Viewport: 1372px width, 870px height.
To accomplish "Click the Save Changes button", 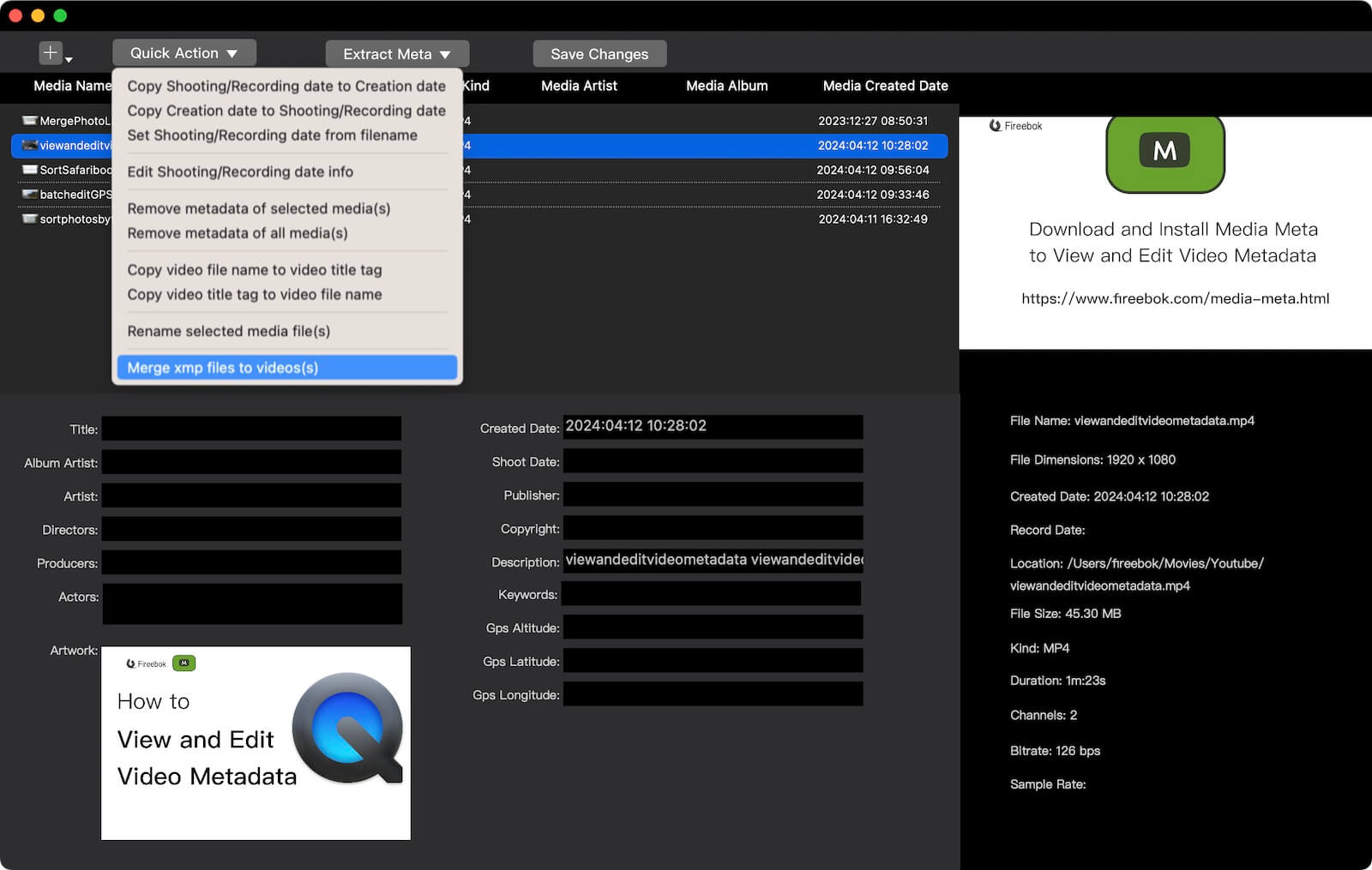I will pos(599,54).
